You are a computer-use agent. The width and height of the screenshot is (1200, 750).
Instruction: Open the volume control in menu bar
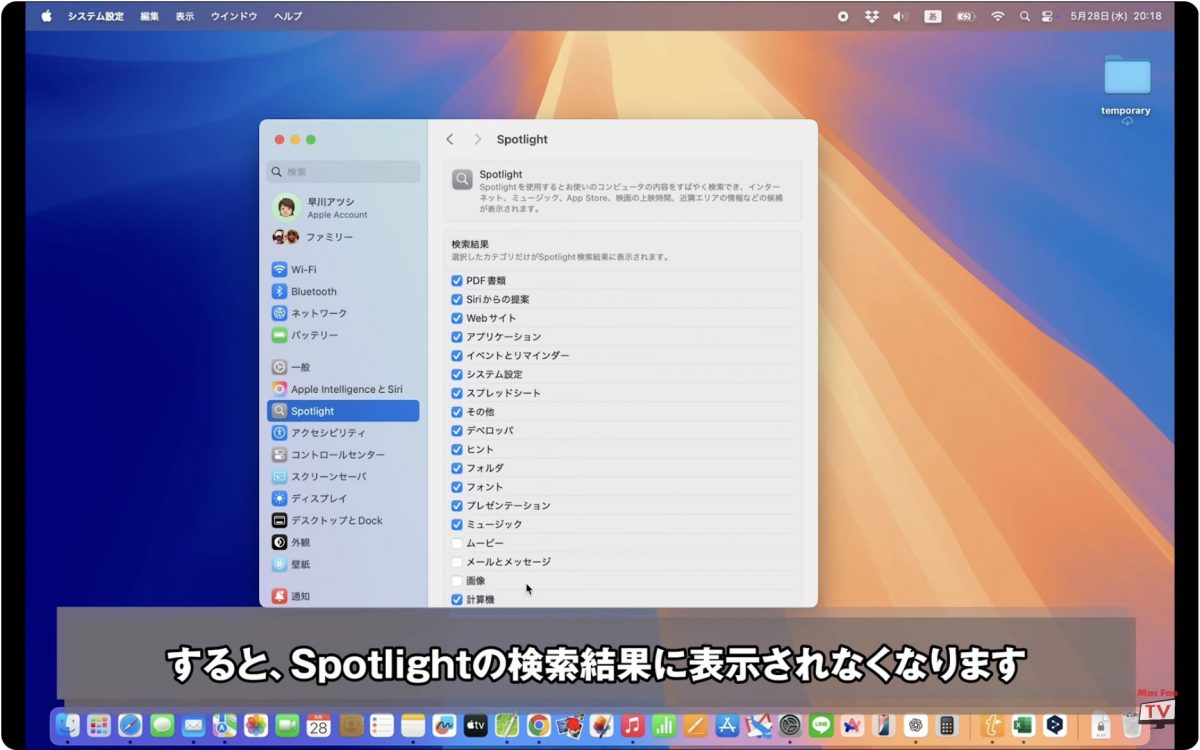point(899,16)
